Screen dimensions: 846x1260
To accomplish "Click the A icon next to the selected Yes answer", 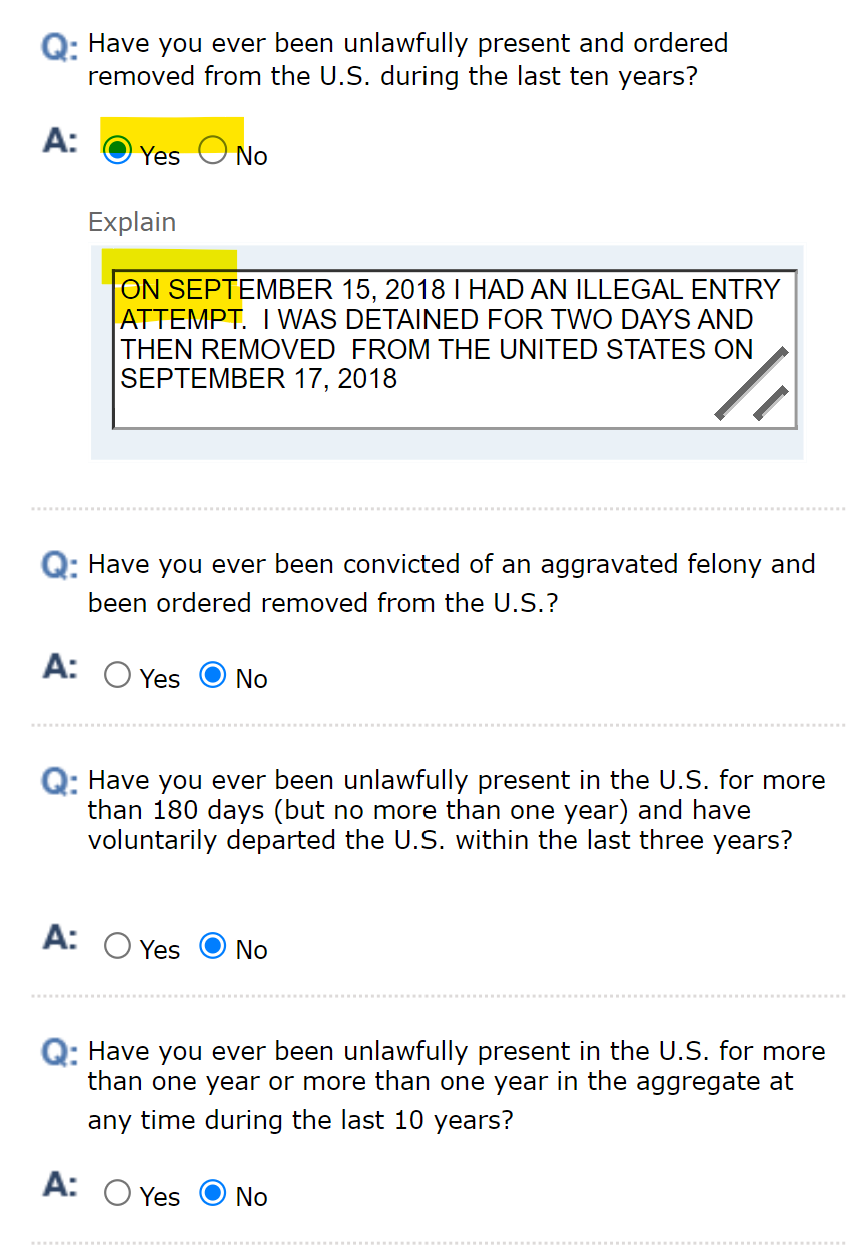I will [x=60, y=141].
